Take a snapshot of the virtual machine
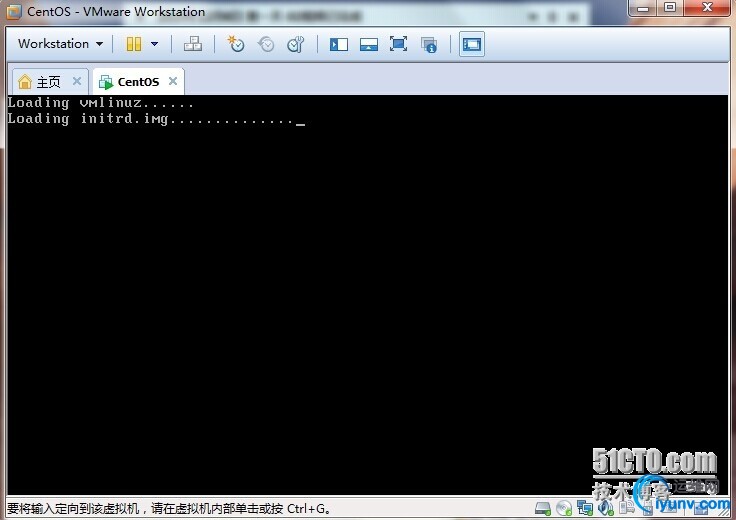 pos(236,44)
